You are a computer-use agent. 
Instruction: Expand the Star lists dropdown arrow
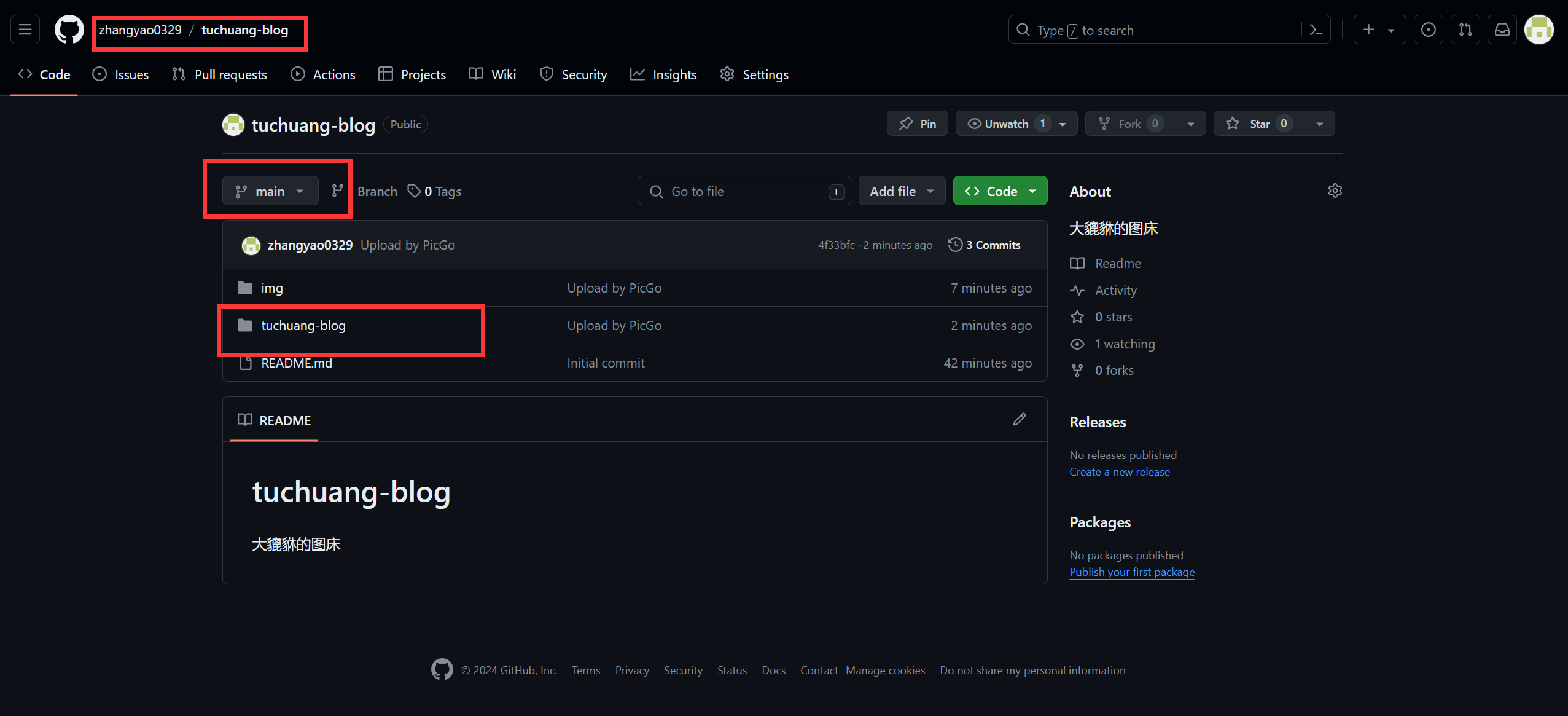[x=1320, y=124]
